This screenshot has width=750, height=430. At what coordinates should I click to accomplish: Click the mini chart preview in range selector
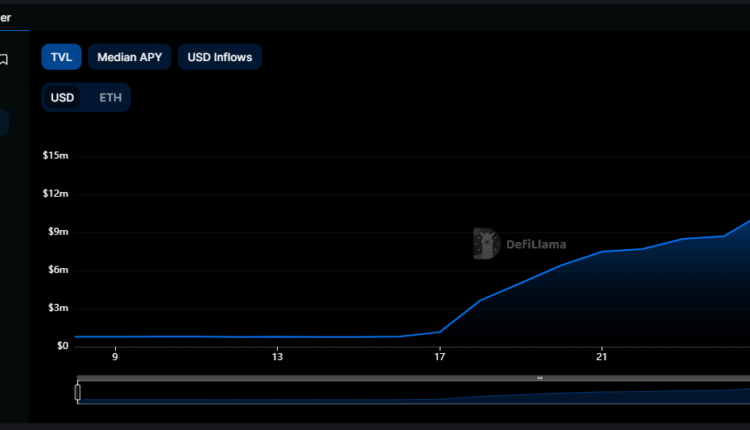(412, 395)
